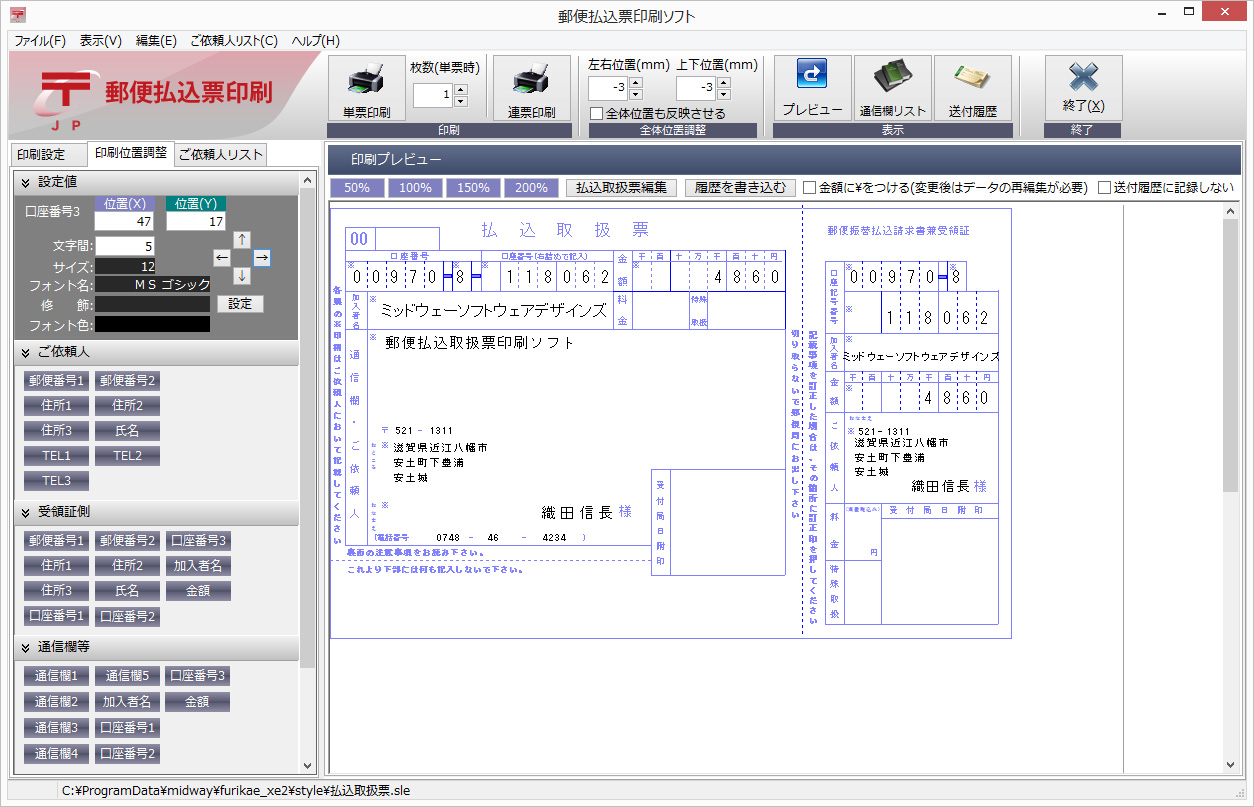
Task: Set preview zoom to 150%
Action: pyautogui.click(x=474, y=187)
